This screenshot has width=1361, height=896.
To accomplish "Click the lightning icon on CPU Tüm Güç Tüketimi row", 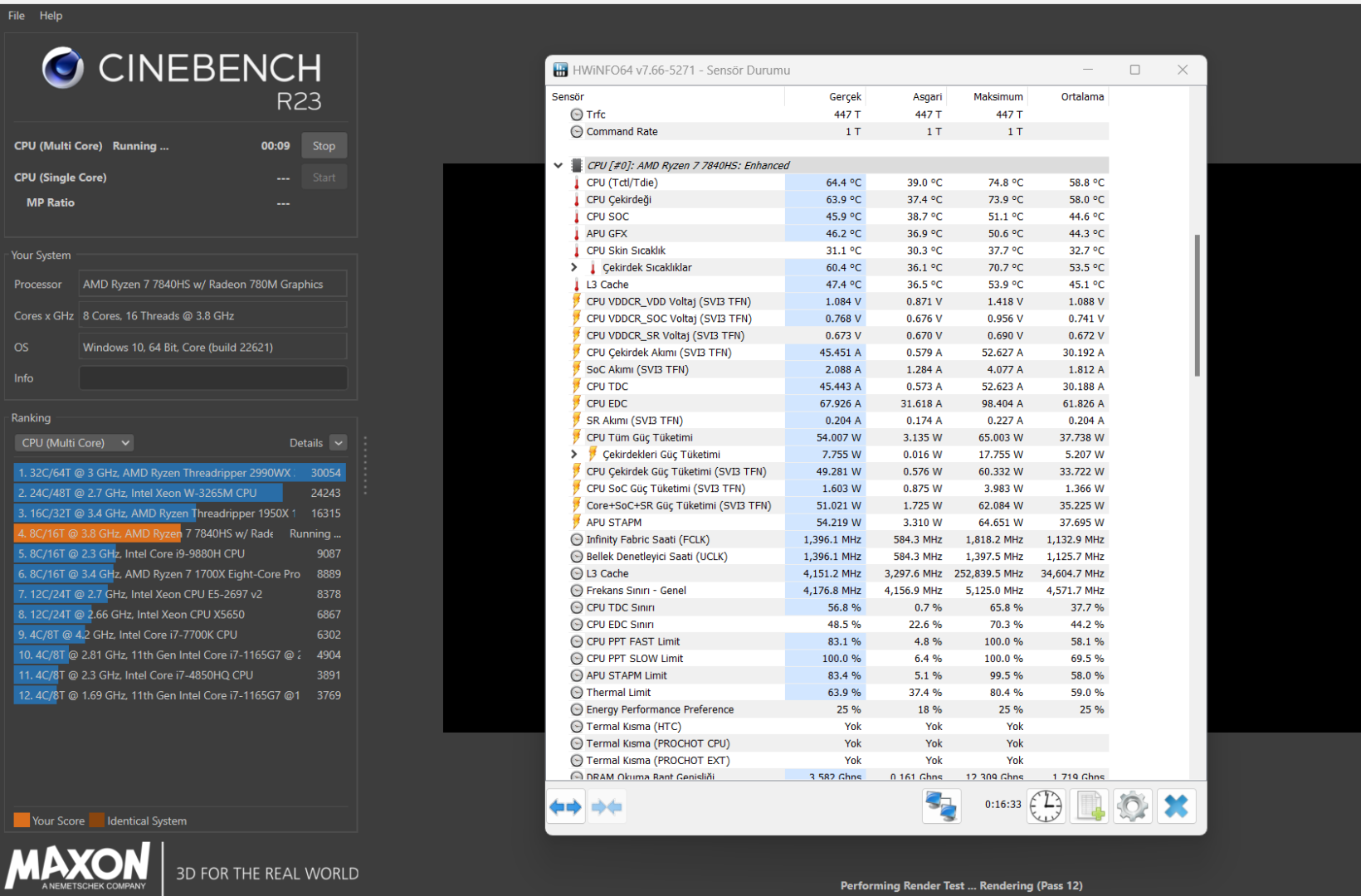I will pos(577,437).
